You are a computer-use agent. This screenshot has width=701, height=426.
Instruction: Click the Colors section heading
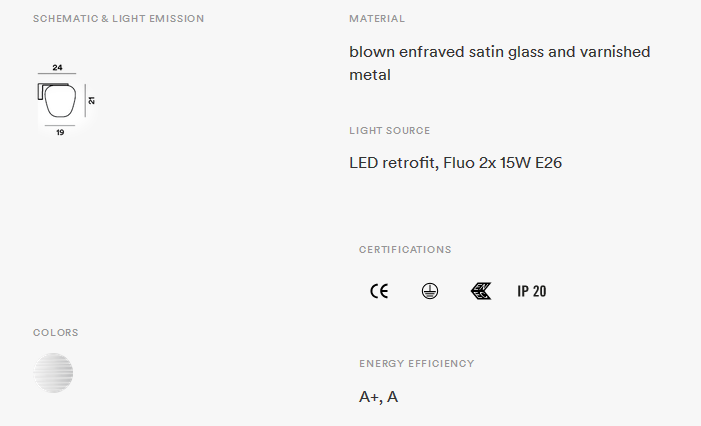tap(55, 333)
